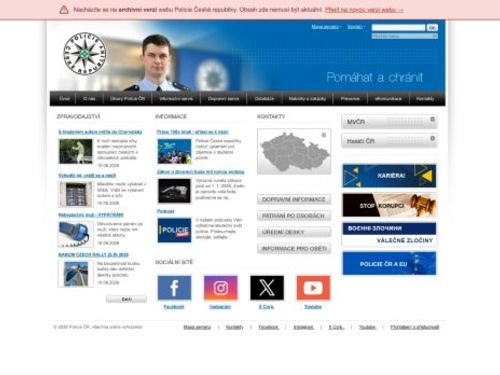Open the Facebook link in footer

269,327
